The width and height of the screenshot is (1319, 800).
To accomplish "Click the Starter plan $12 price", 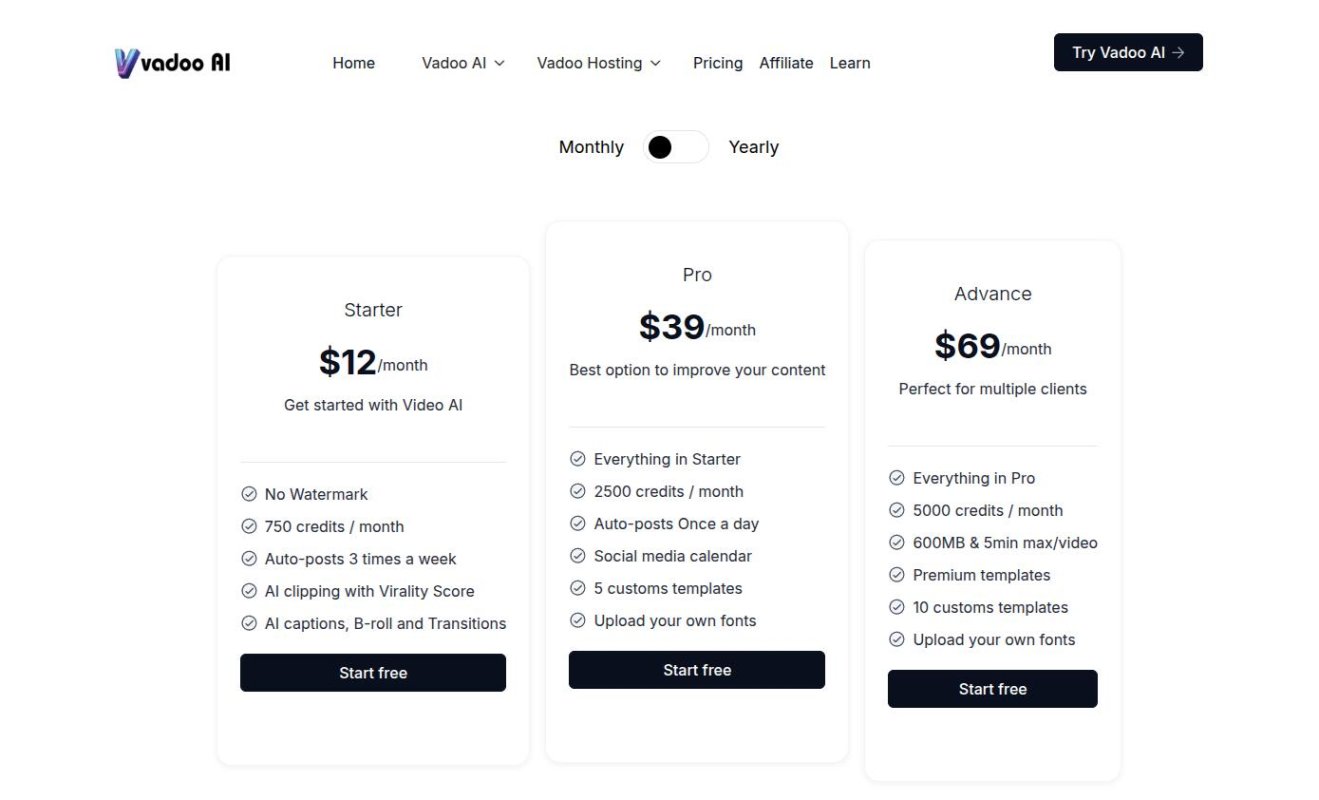I will 348,362.
